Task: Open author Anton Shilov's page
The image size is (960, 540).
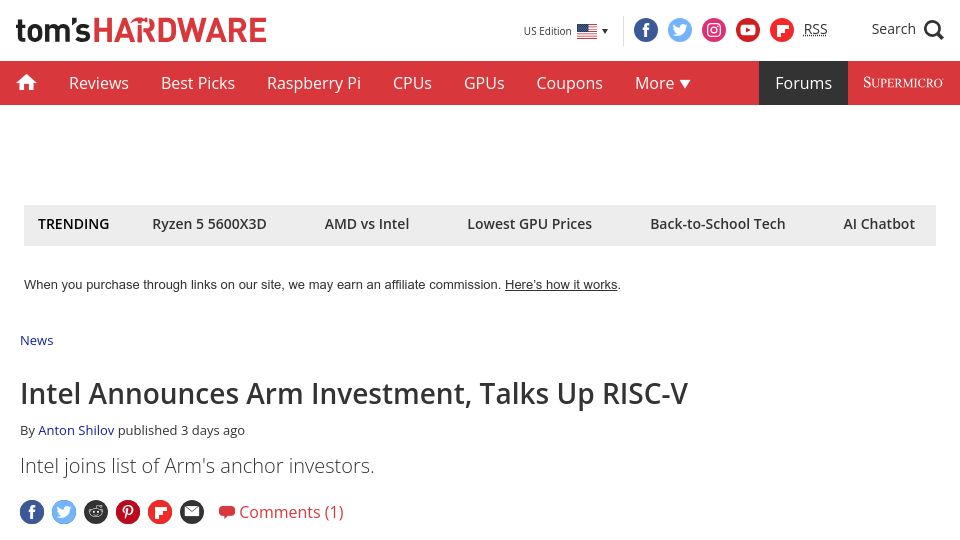Action: [x=76, y=430]
